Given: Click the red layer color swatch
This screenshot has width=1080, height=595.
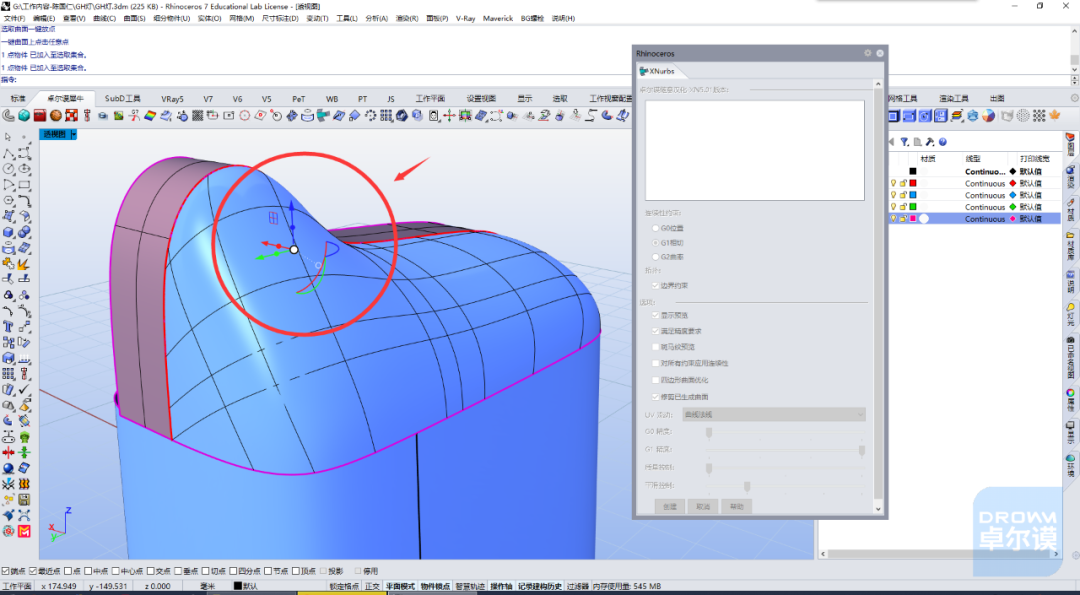Looking at the screenshot, I should (913, 183).
